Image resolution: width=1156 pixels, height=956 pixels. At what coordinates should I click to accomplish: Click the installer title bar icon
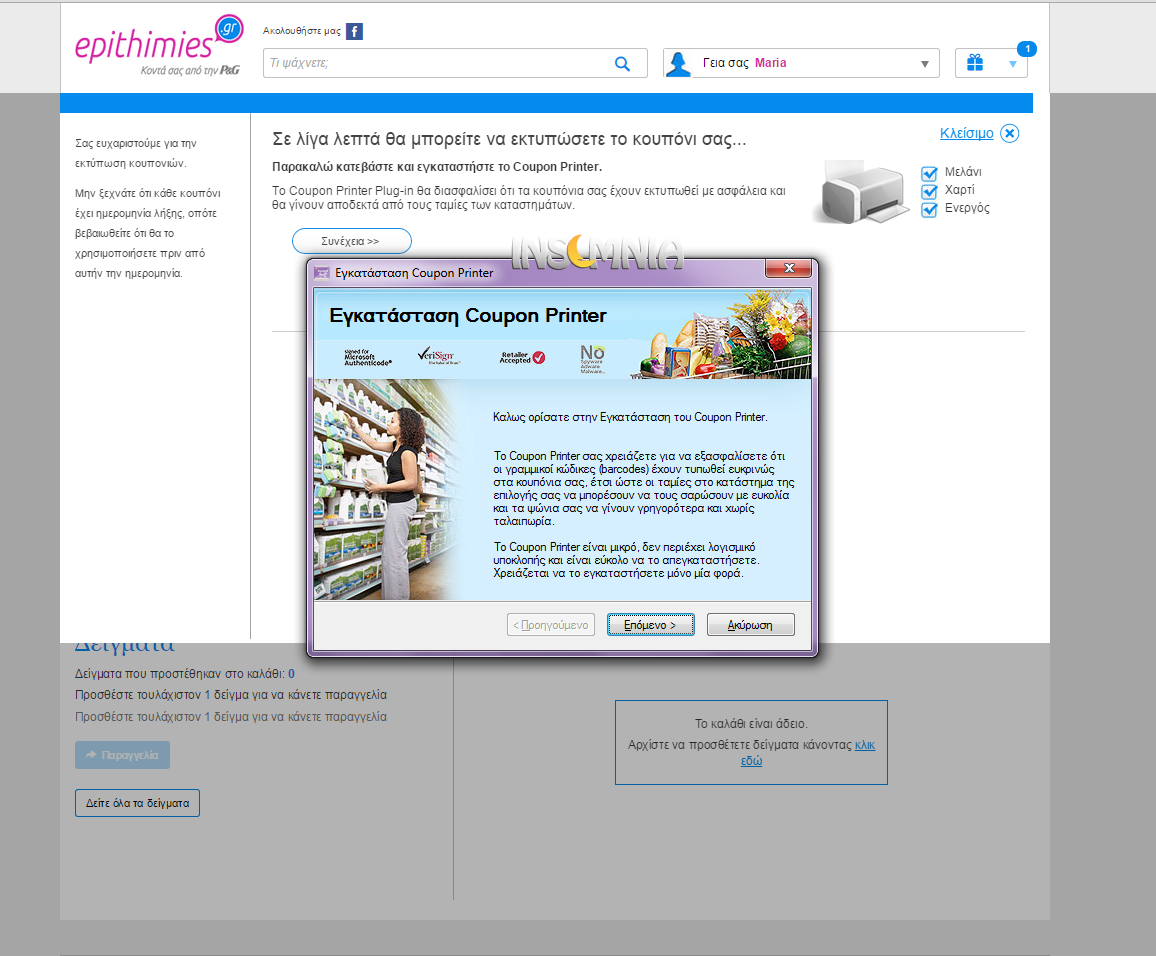321,273
